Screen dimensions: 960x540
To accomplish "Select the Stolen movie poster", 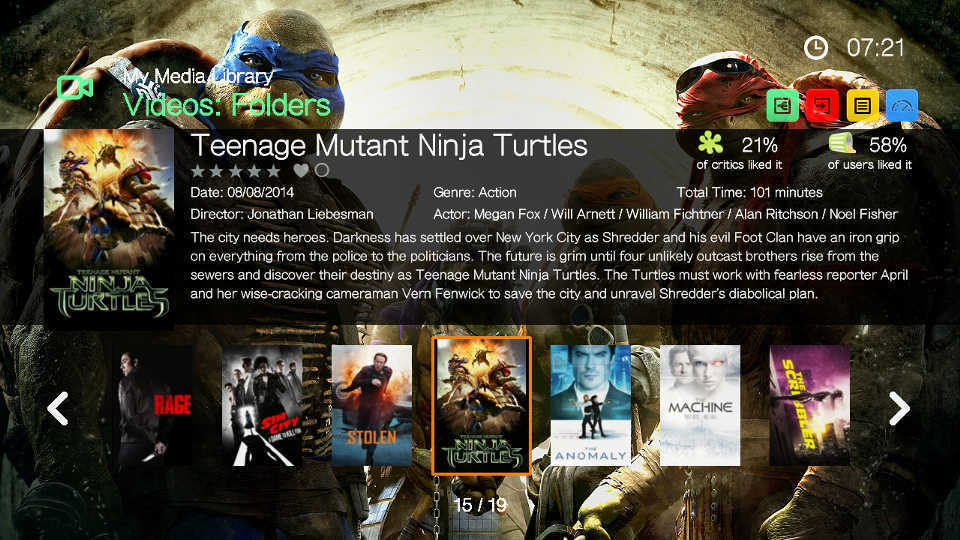I will 372,405.
